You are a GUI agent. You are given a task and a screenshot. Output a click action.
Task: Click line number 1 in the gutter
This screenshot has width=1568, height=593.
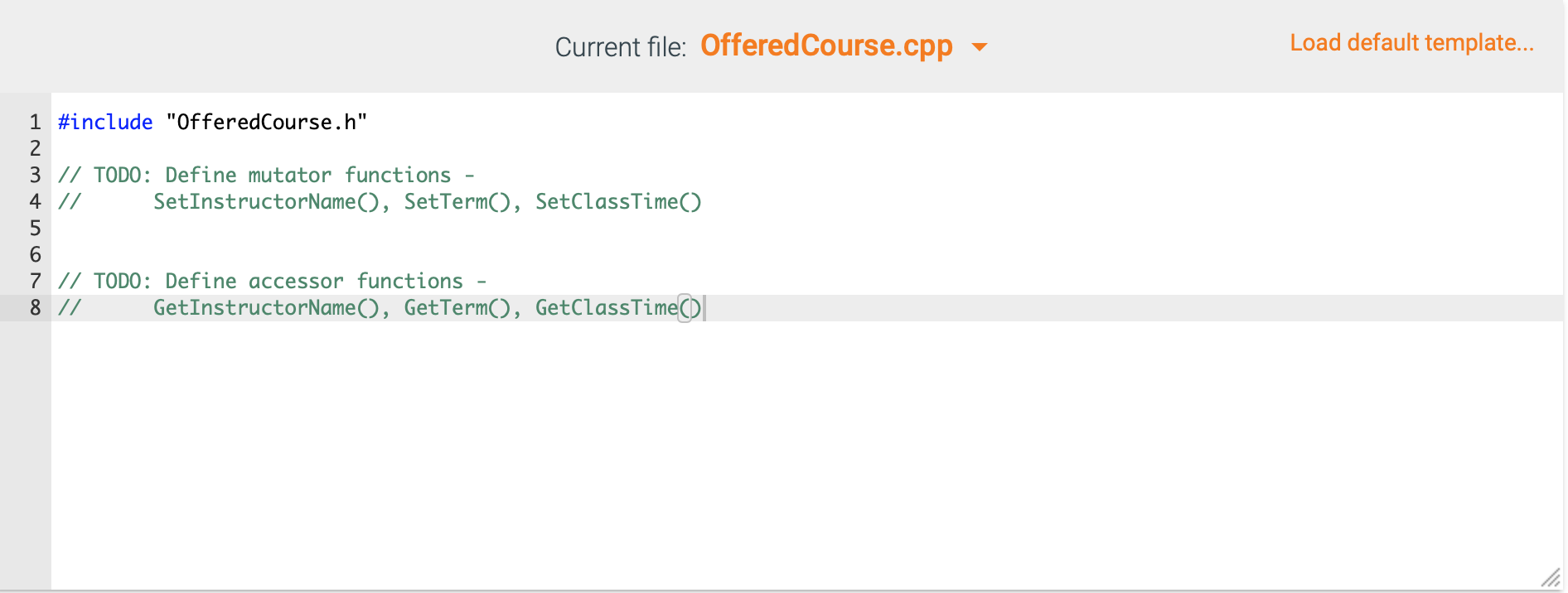pos(34,122)
